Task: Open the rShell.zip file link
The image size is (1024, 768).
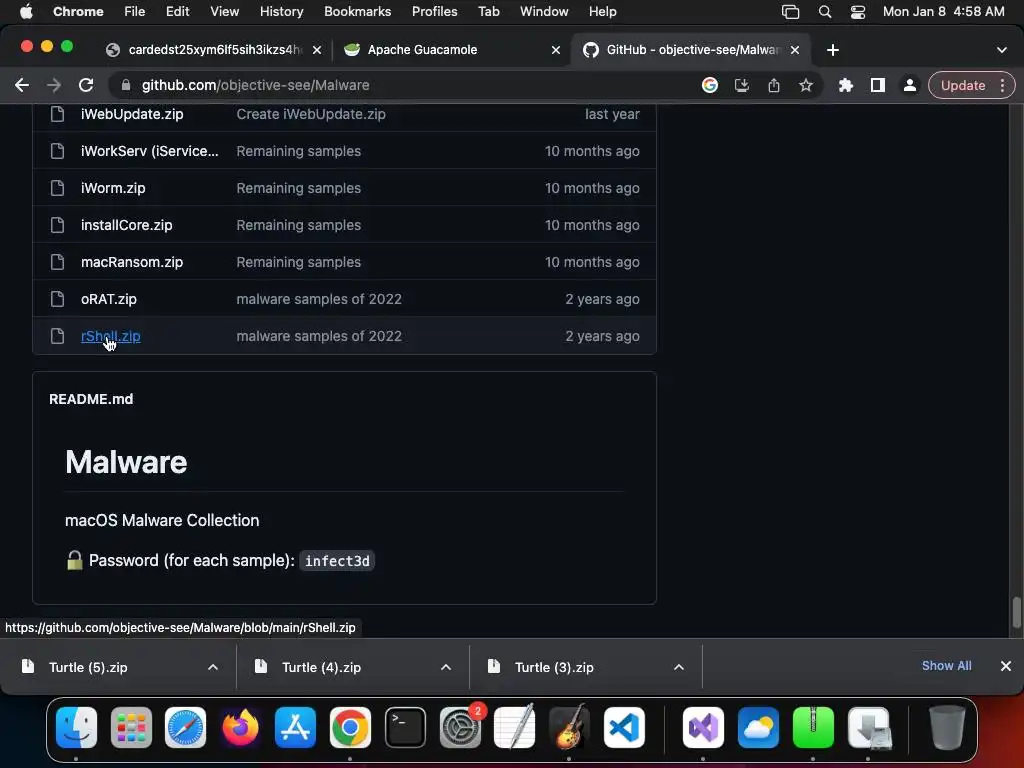Action: [x=110, y=336]
